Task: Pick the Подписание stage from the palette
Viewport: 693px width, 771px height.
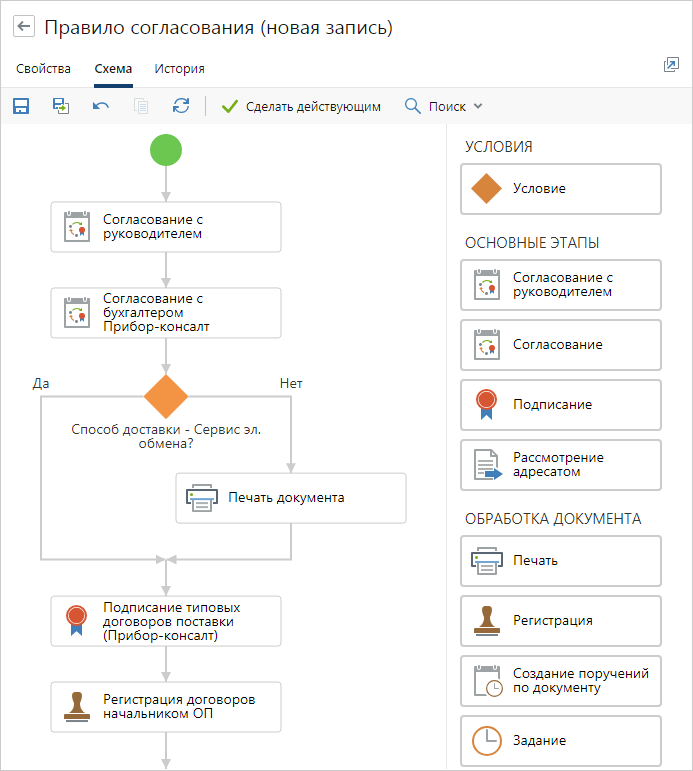Action: pos(560,405)
